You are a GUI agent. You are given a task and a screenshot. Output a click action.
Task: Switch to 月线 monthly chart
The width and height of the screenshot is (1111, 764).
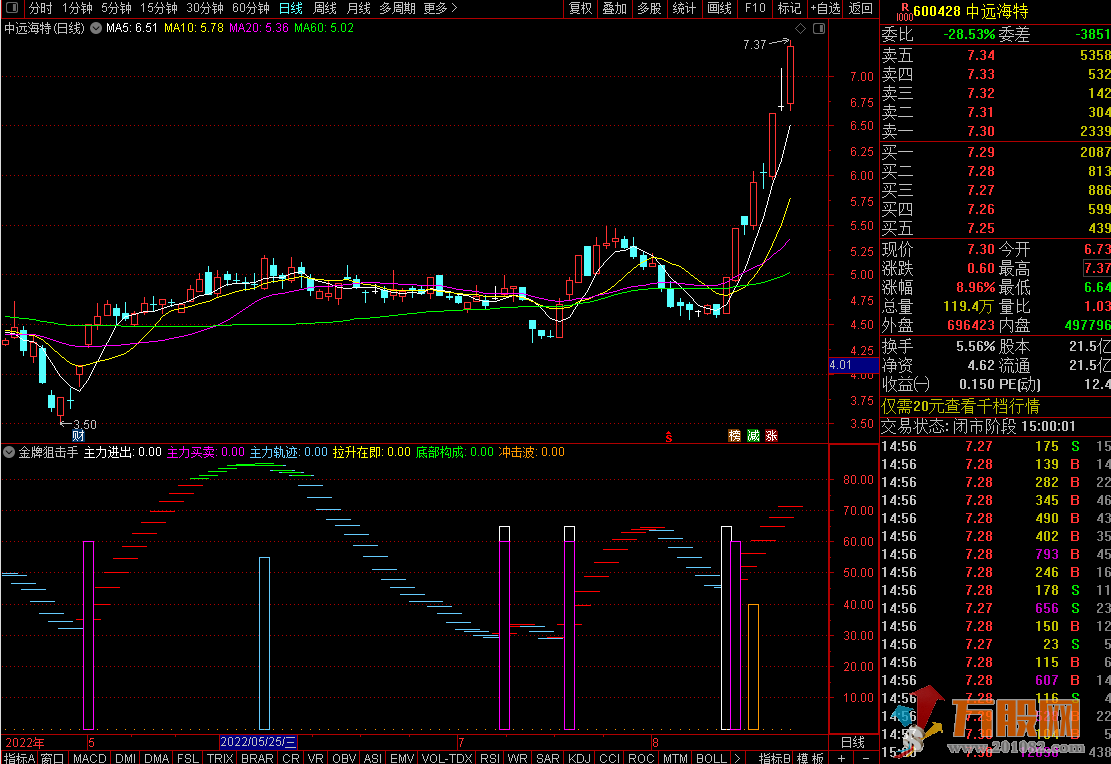[359, 9]
